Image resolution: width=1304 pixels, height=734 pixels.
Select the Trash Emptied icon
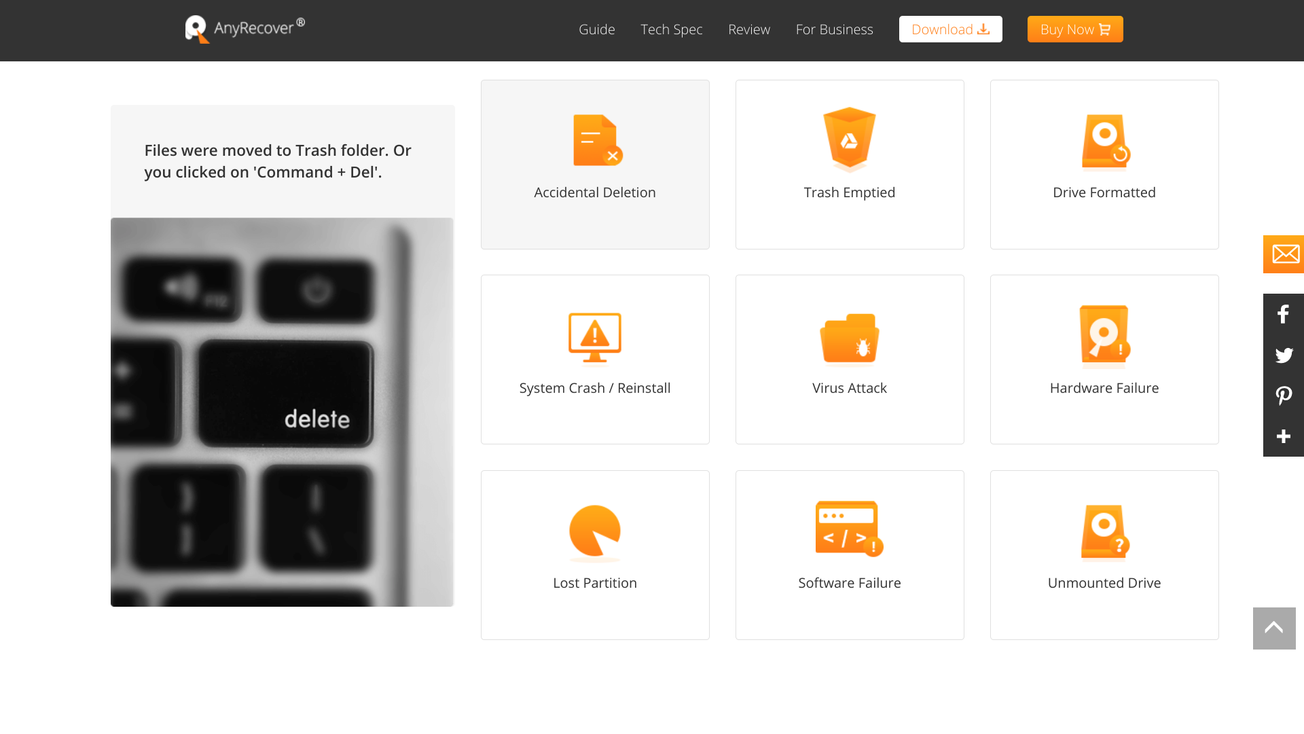pyautogui.click(x=849, y=139)
